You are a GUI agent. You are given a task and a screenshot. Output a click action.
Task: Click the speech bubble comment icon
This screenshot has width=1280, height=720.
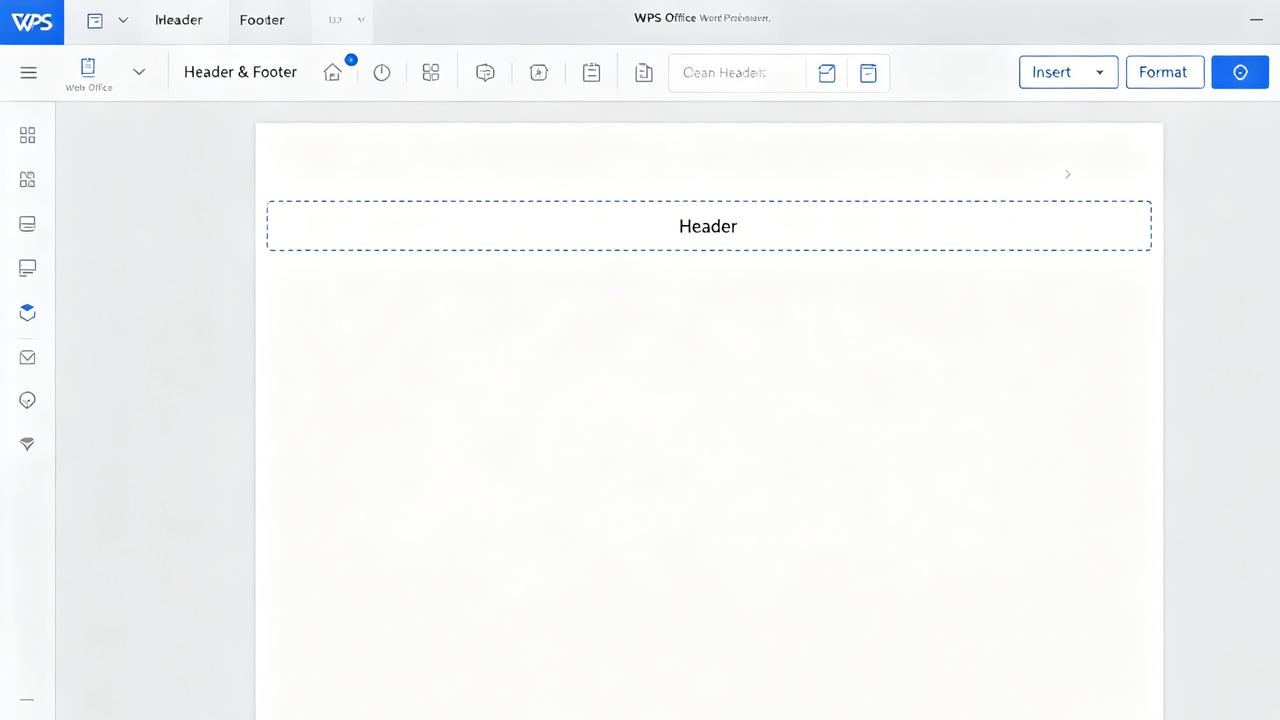485,72
